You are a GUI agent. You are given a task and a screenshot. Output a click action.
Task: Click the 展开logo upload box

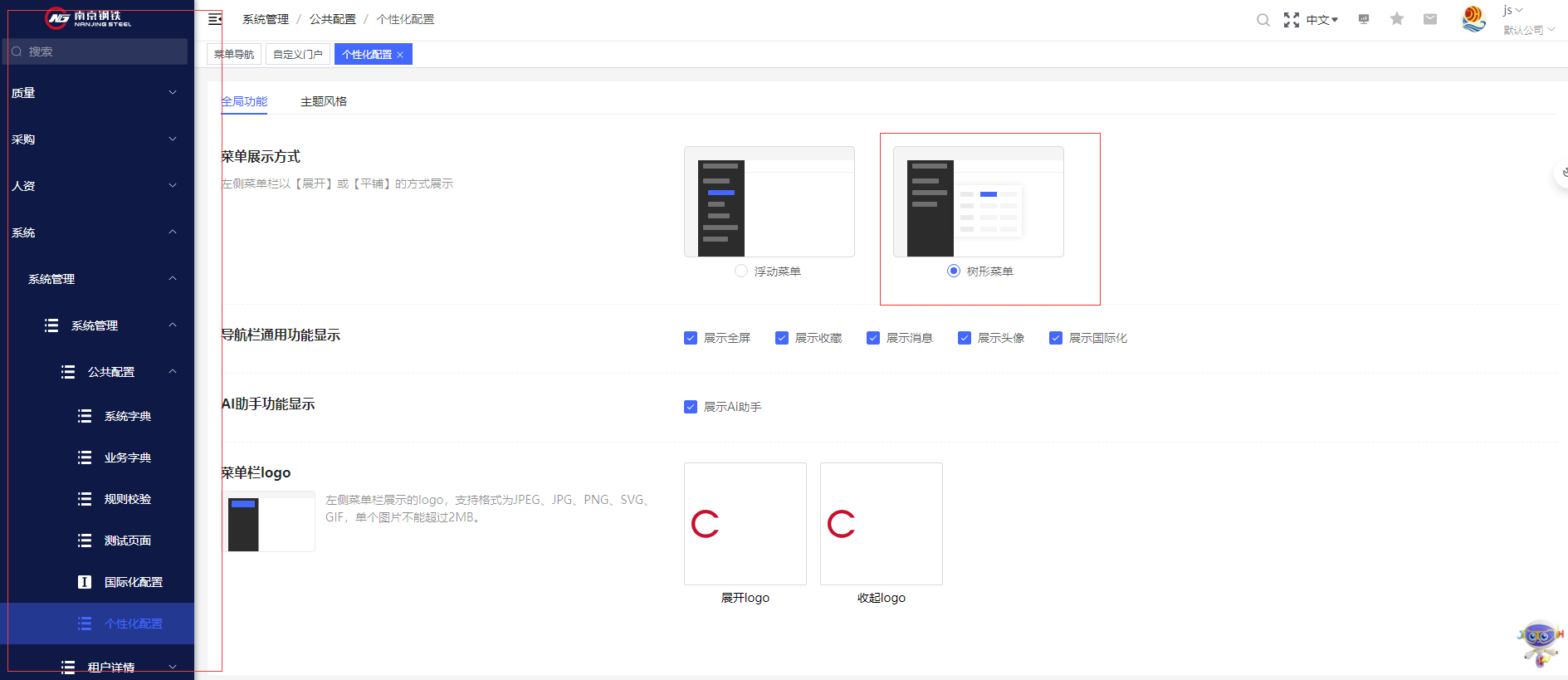tap(745, 524)
